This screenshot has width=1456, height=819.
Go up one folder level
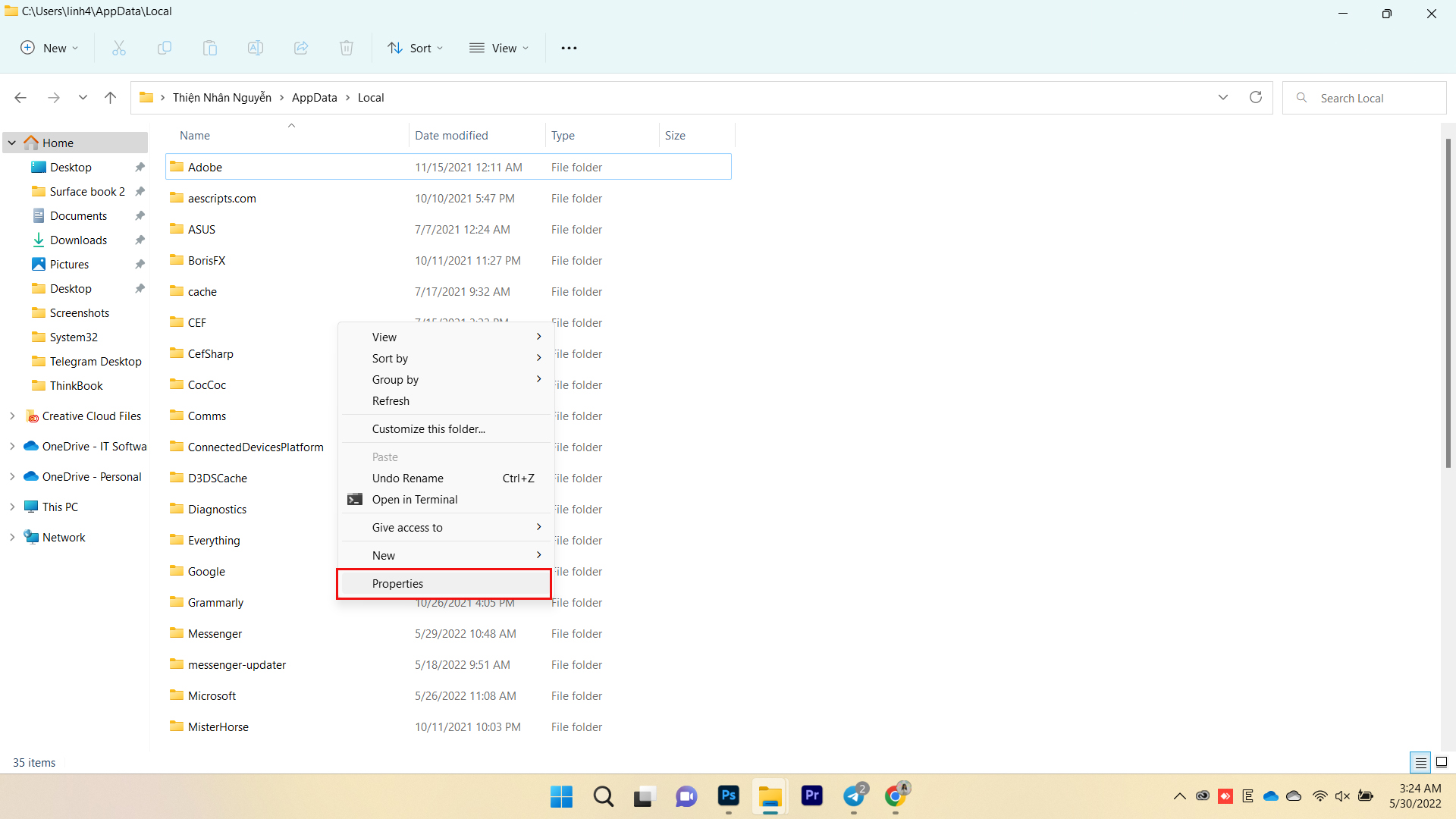pos(111,98)
